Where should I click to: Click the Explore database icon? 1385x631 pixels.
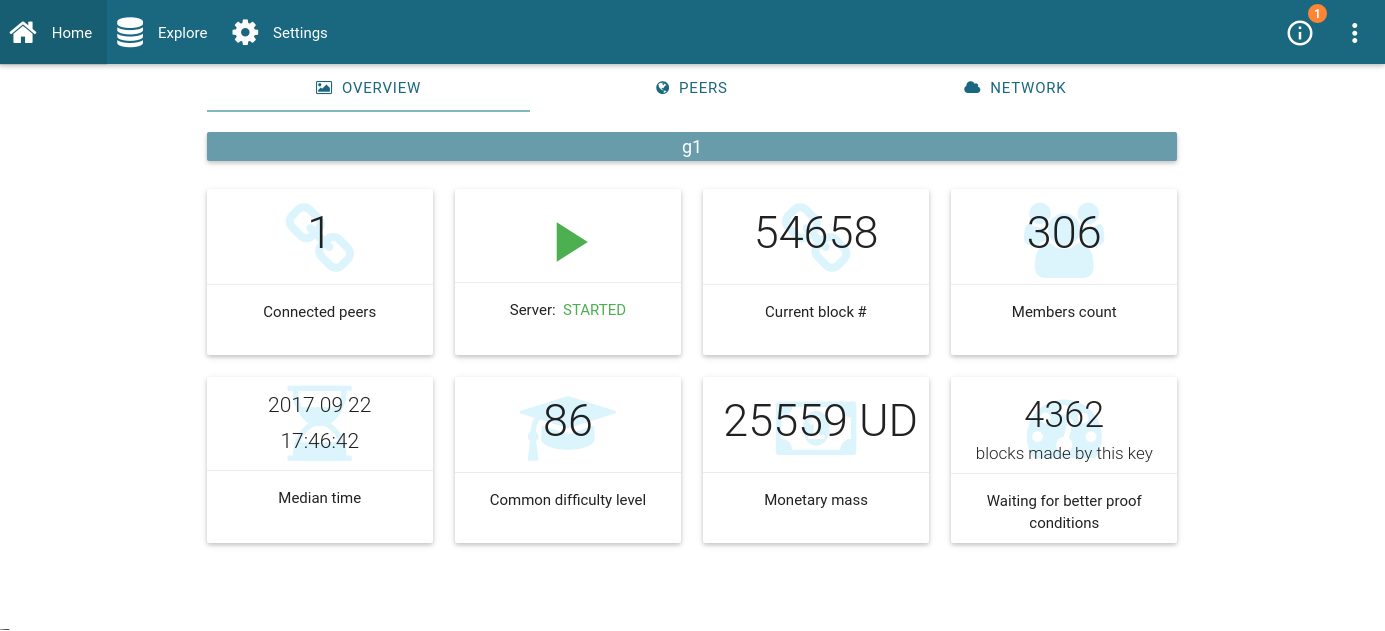coord(130,33)
